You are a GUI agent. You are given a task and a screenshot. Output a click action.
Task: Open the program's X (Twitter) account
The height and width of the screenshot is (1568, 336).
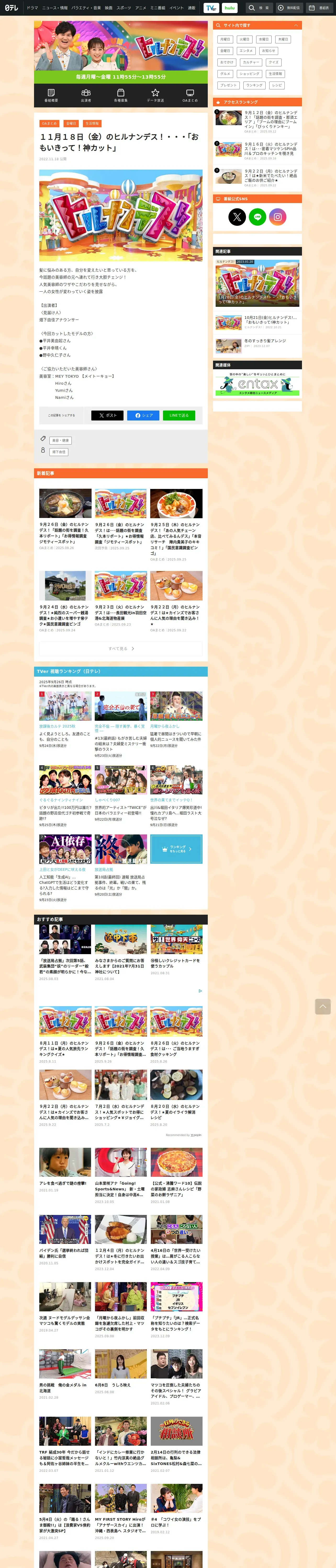237,217
